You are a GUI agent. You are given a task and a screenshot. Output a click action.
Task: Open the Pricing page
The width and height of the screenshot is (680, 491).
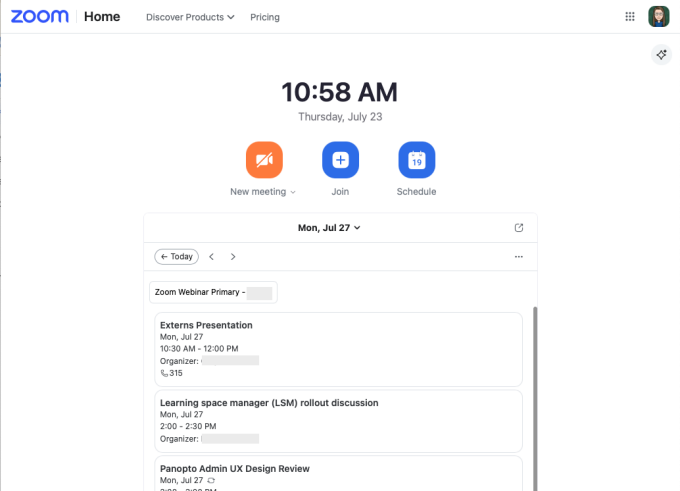(265, 17)
